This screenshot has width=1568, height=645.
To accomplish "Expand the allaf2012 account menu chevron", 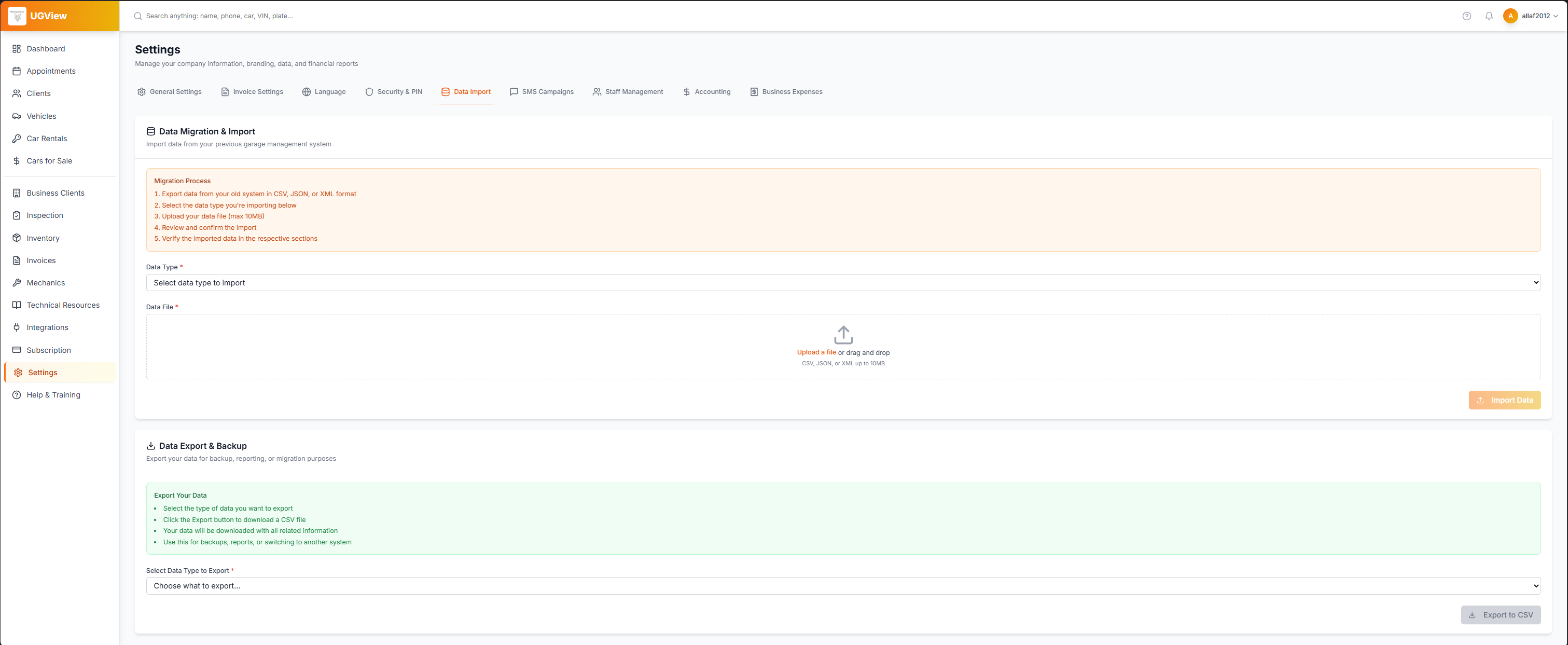I will (1556, 17).
